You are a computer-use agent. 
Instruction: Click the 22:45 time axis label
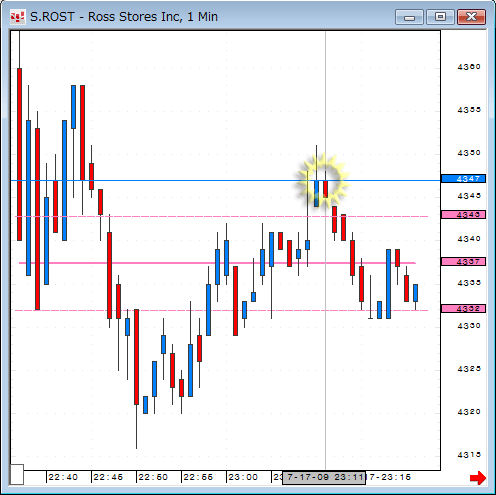108,477
